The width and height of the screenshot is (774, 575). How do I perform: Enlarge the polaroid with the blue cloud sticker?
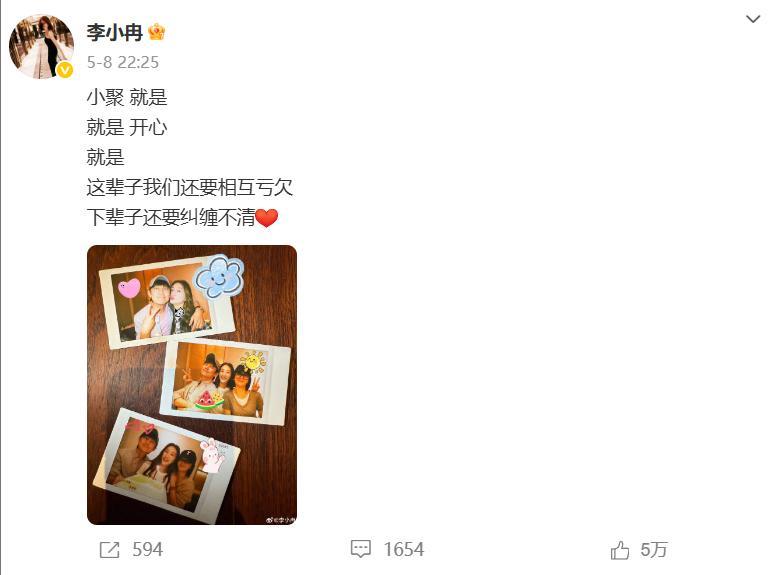coord(167,301)
